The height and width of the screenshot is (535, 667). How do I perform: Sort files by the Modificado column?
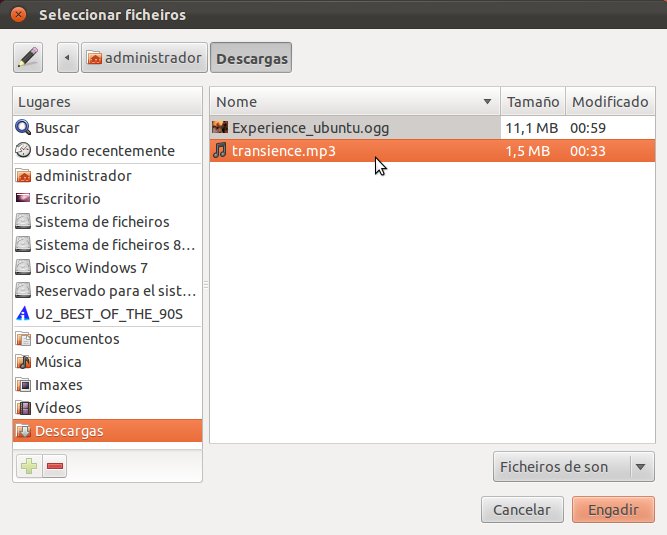(610, 102)
